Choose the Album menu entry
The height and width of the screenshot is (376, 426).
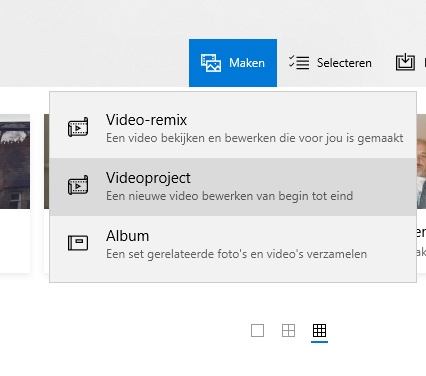(x=233, y=245)
